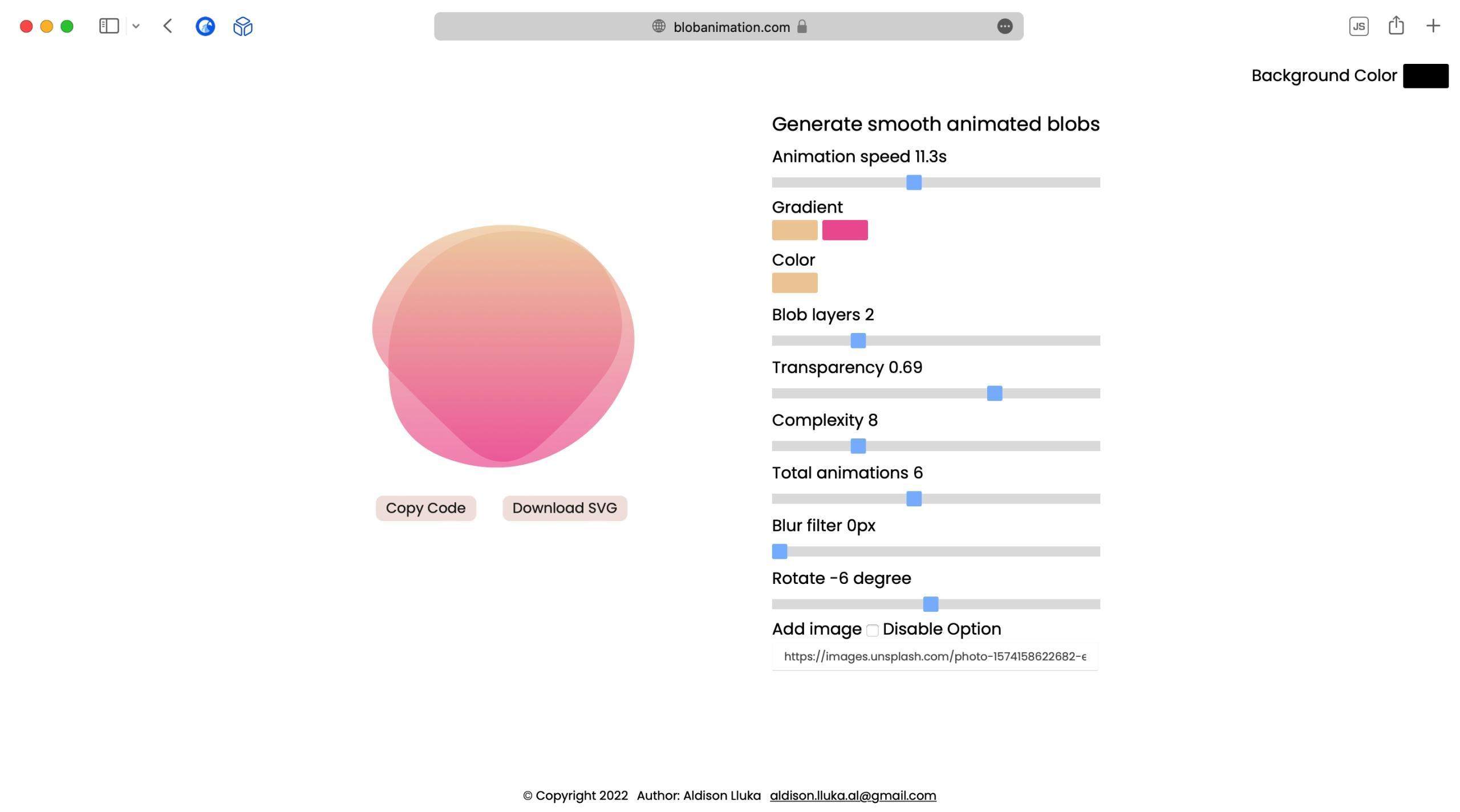This screenshot has height=812, width=1460.
Task: Click the blue circular extension icon
Action: coord(205,26)
